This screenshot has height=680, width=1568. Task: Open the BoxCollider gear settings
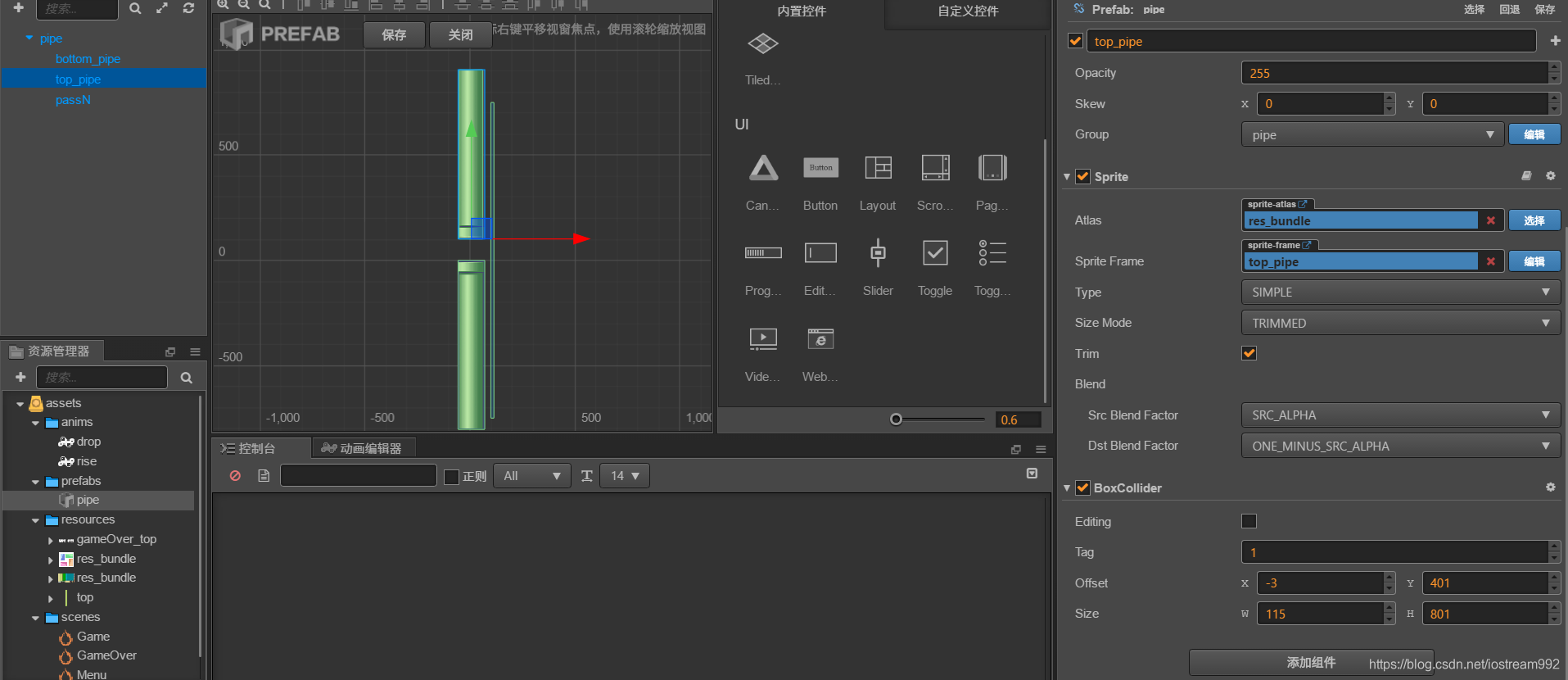[x=1550, y=487]
